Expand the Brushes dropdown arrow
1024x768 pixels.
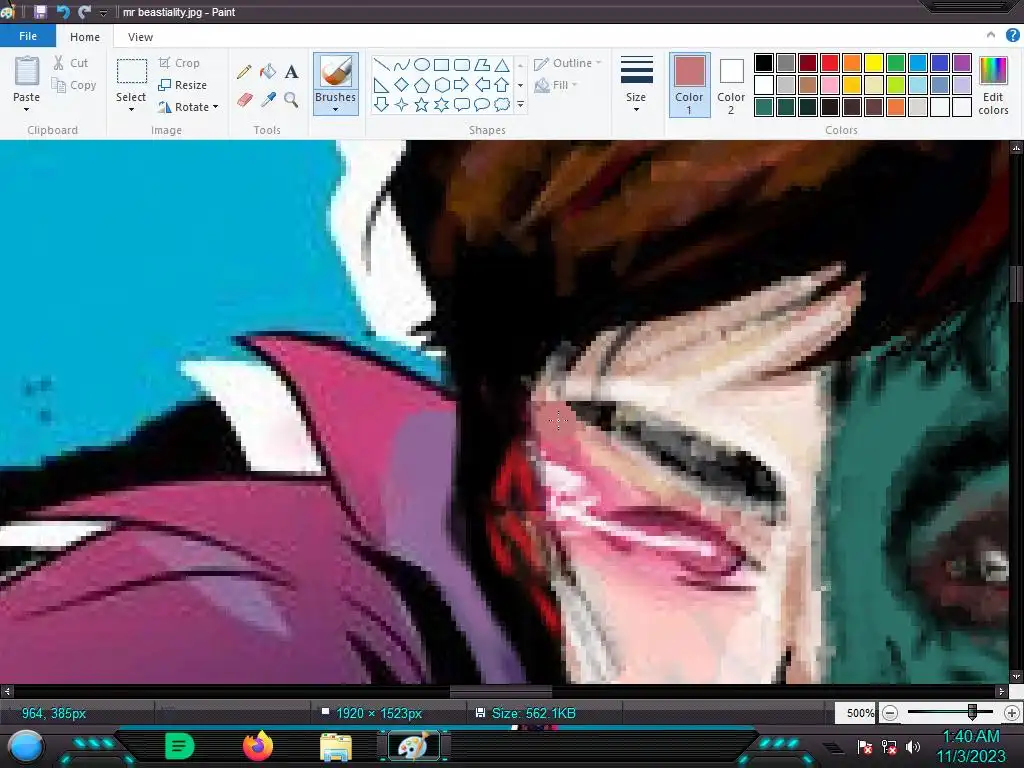coord(335,110)
